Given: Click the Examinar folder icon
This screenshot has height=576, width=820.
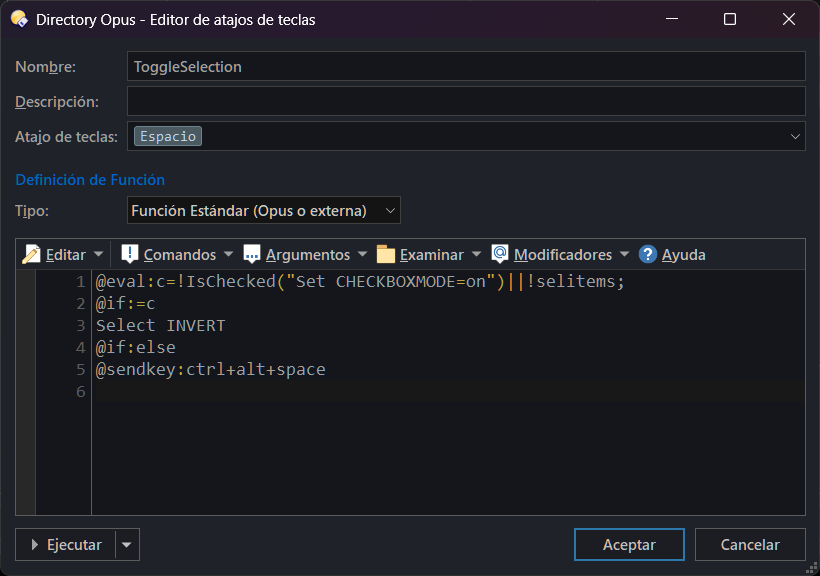Looking at the screenshot, I should (385, 254).
